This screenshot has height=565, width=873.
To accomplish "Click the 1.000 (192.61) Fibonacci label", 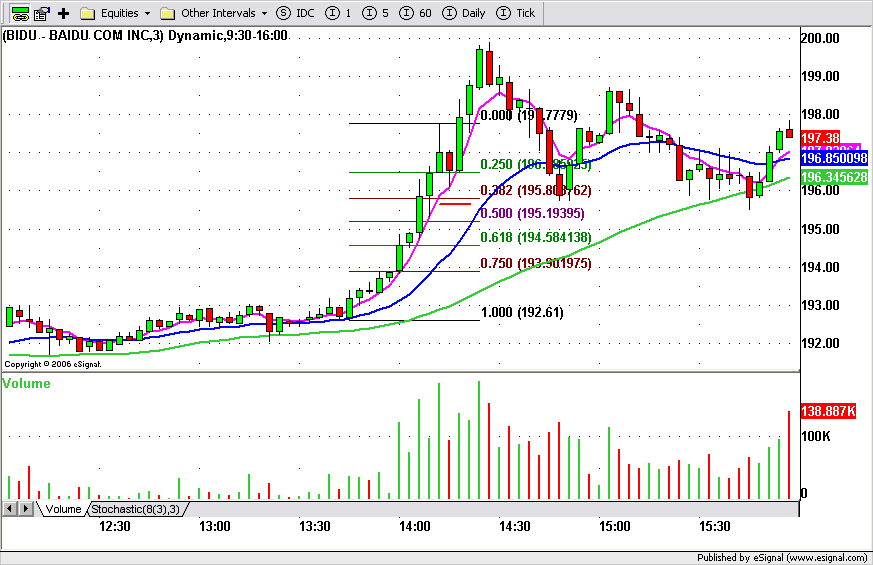I will tap(522, 312).
